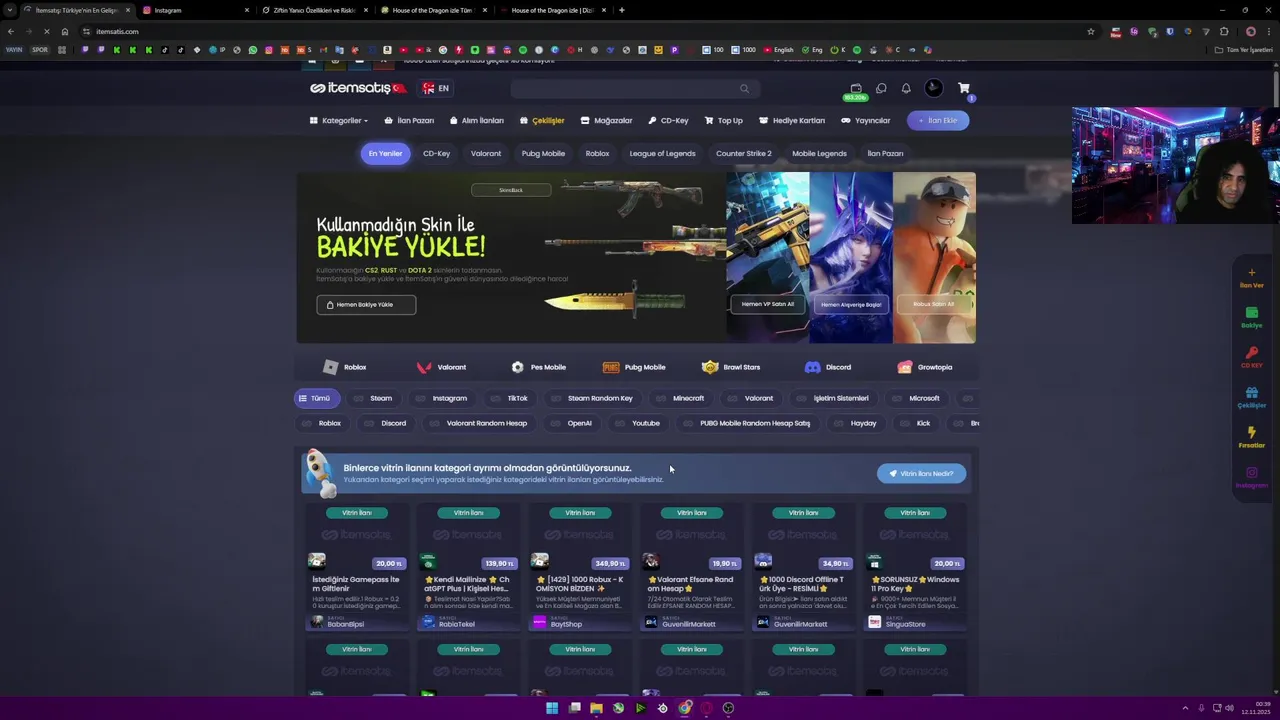
Task: Open the Brawl Stars game shortcut
Action: click(x=731, y=367)
